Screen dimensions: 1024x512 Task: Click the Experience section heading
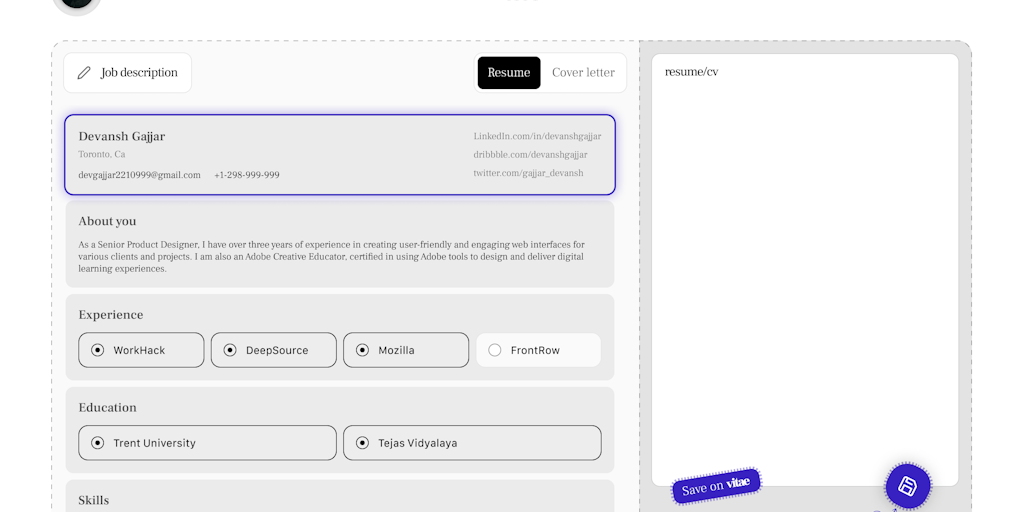coord(110,315)
